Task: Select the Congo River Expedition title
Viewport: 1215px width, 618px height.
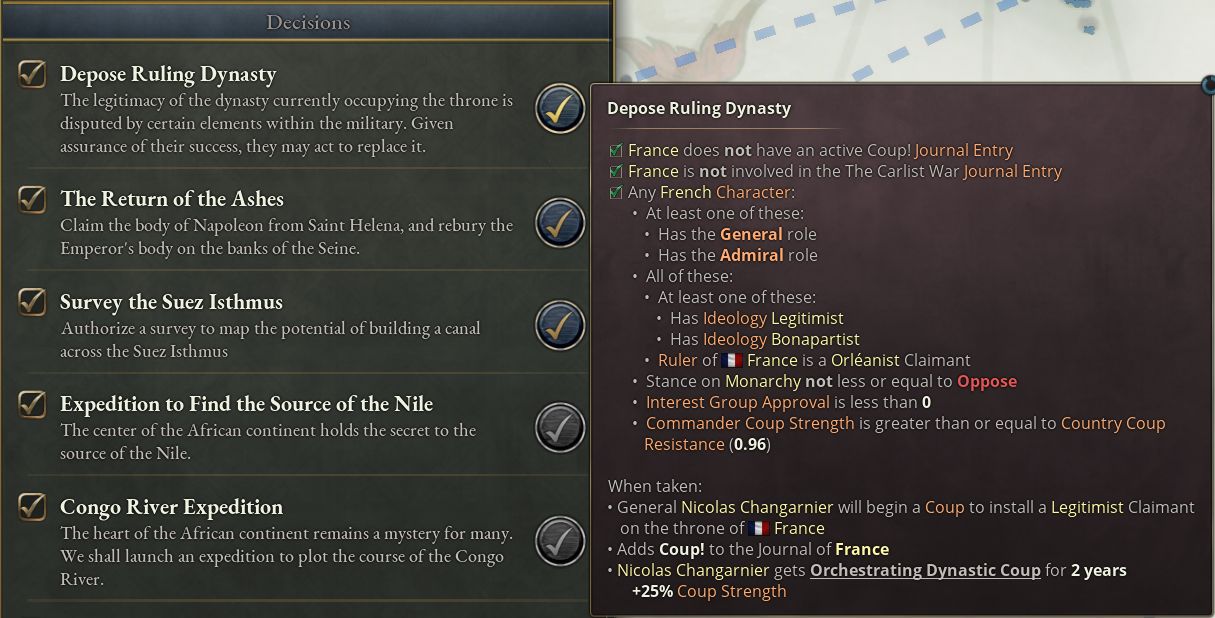Action: (171, 507)
